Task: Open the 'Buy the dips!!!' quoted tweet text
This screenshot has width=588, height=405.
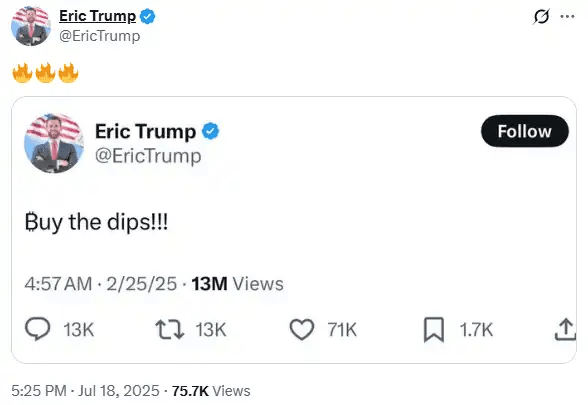Action: pos(96,222)
